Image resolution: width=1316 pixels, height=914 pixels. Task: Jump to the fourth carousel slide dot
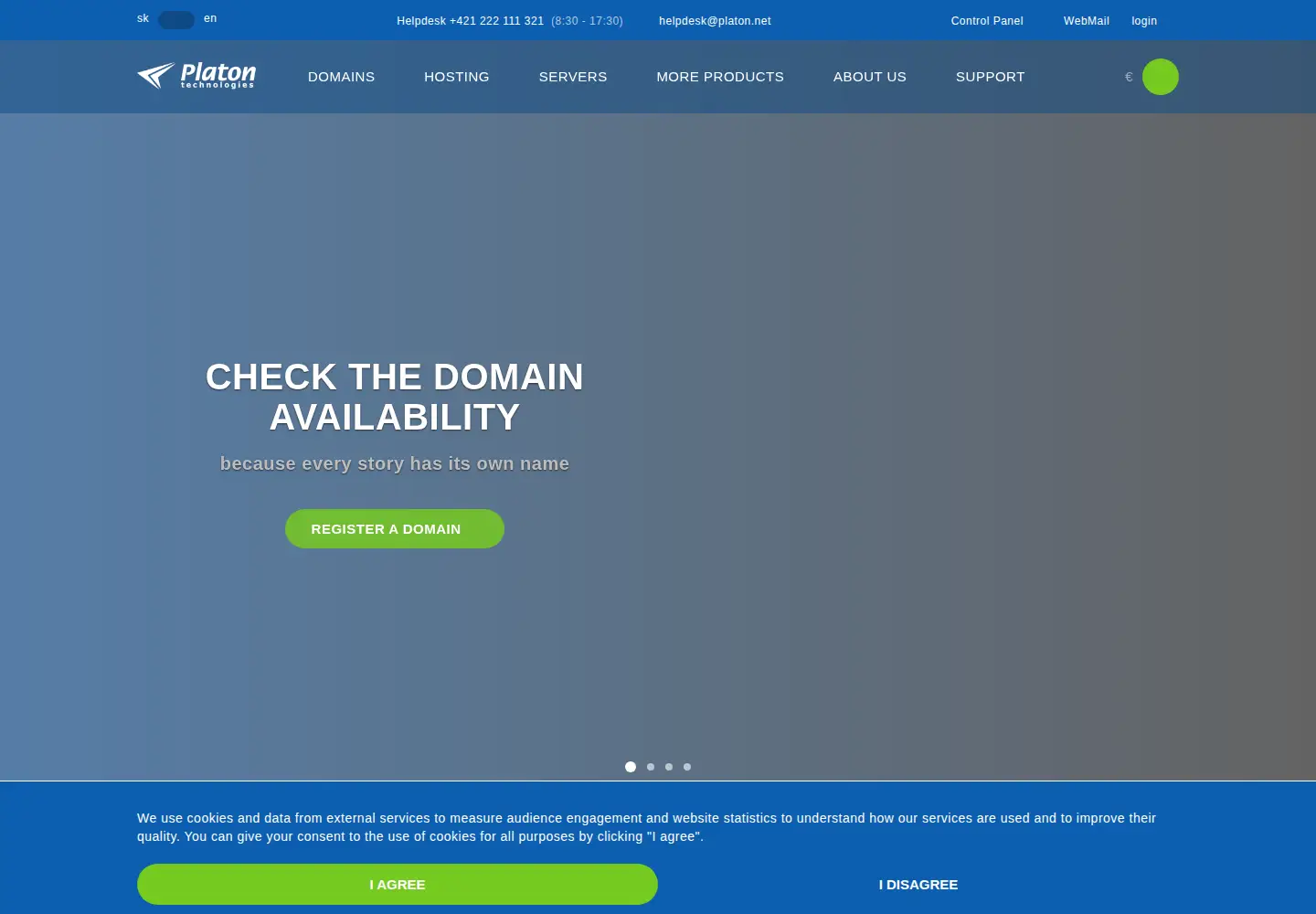687,767
